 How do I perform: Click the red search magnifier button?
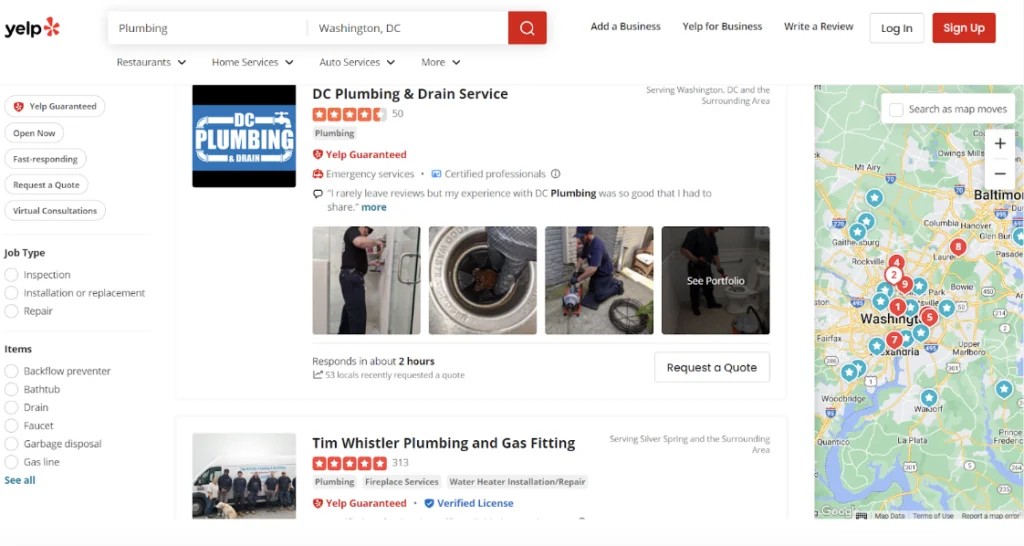pyautogui.click(x=527, y=28)
